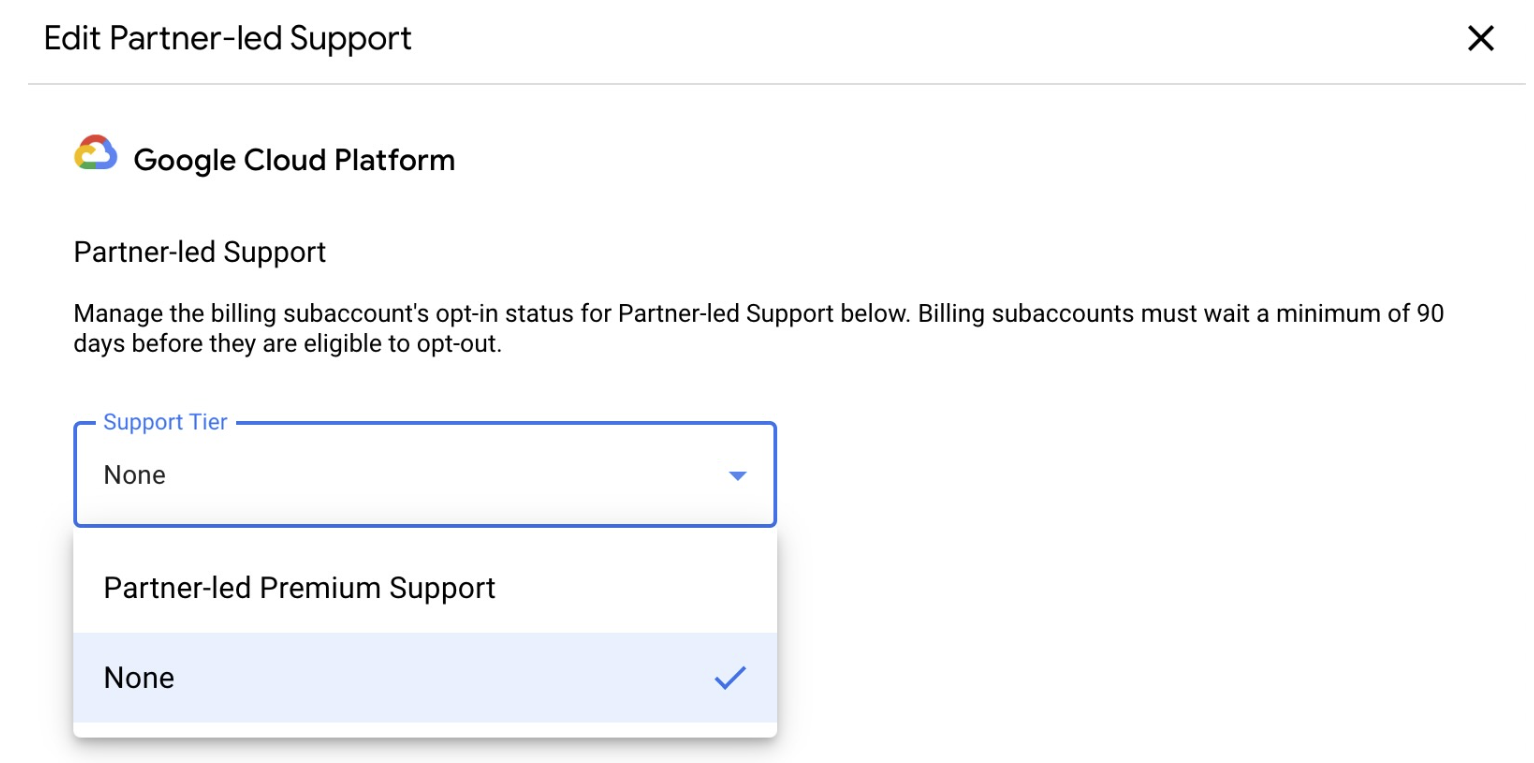The width and height of the screenshot is (1534, 763).
Task: Click the blue check icon in the dropdown list
Action: 731,677
